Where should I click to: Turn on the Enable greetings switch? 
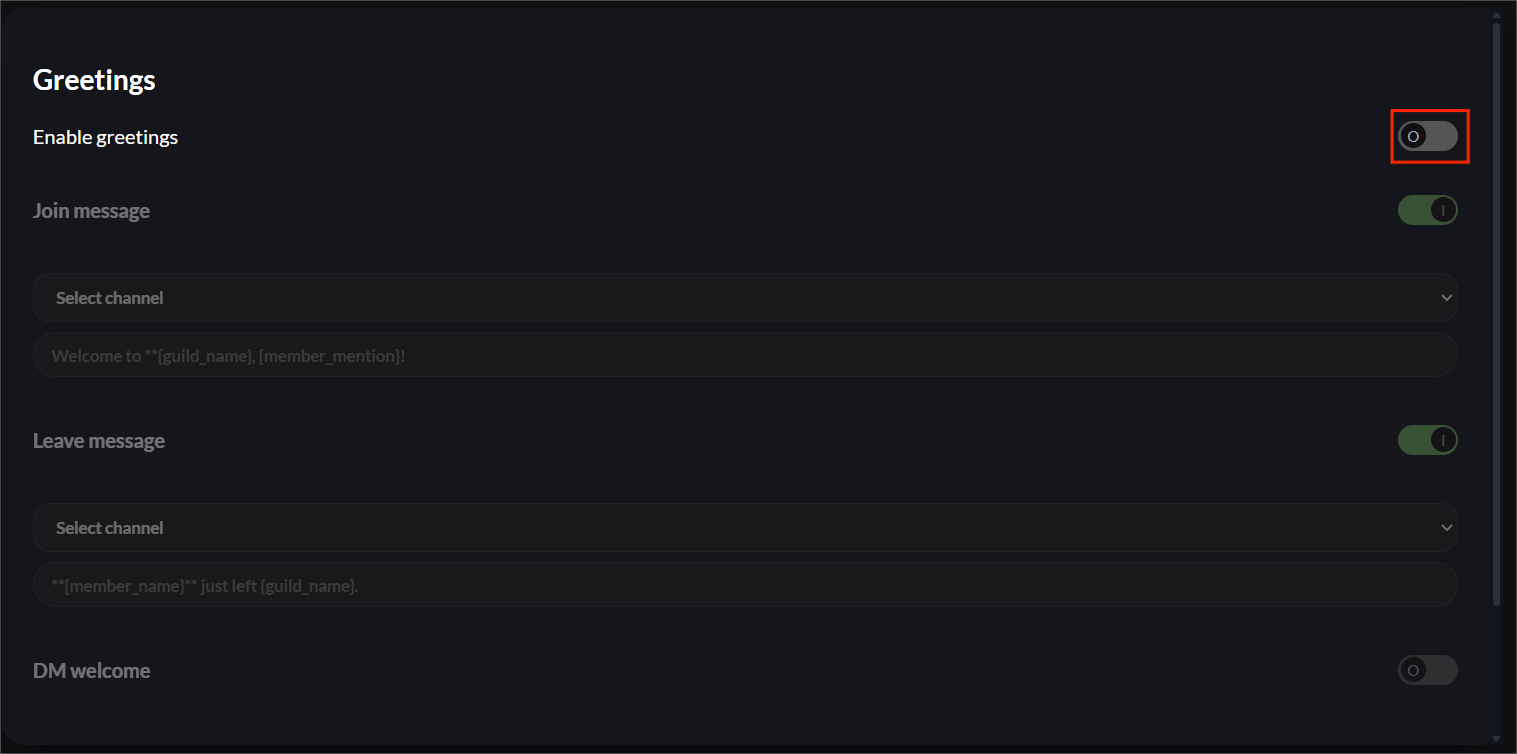click(x=1427, y=136)
